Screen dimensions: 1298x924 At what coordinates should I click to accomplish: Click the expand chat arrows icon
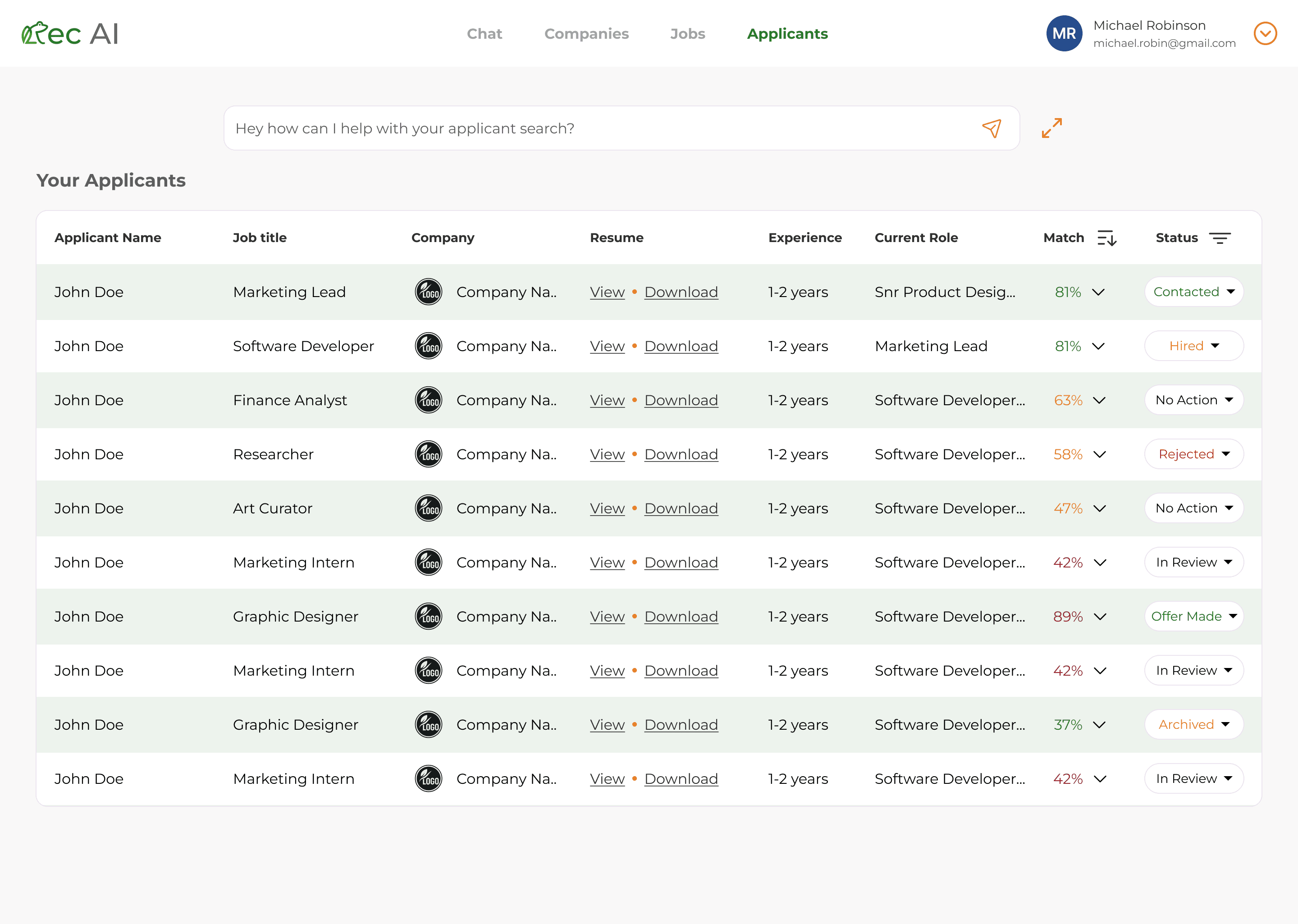click(x=1052, y=128)
